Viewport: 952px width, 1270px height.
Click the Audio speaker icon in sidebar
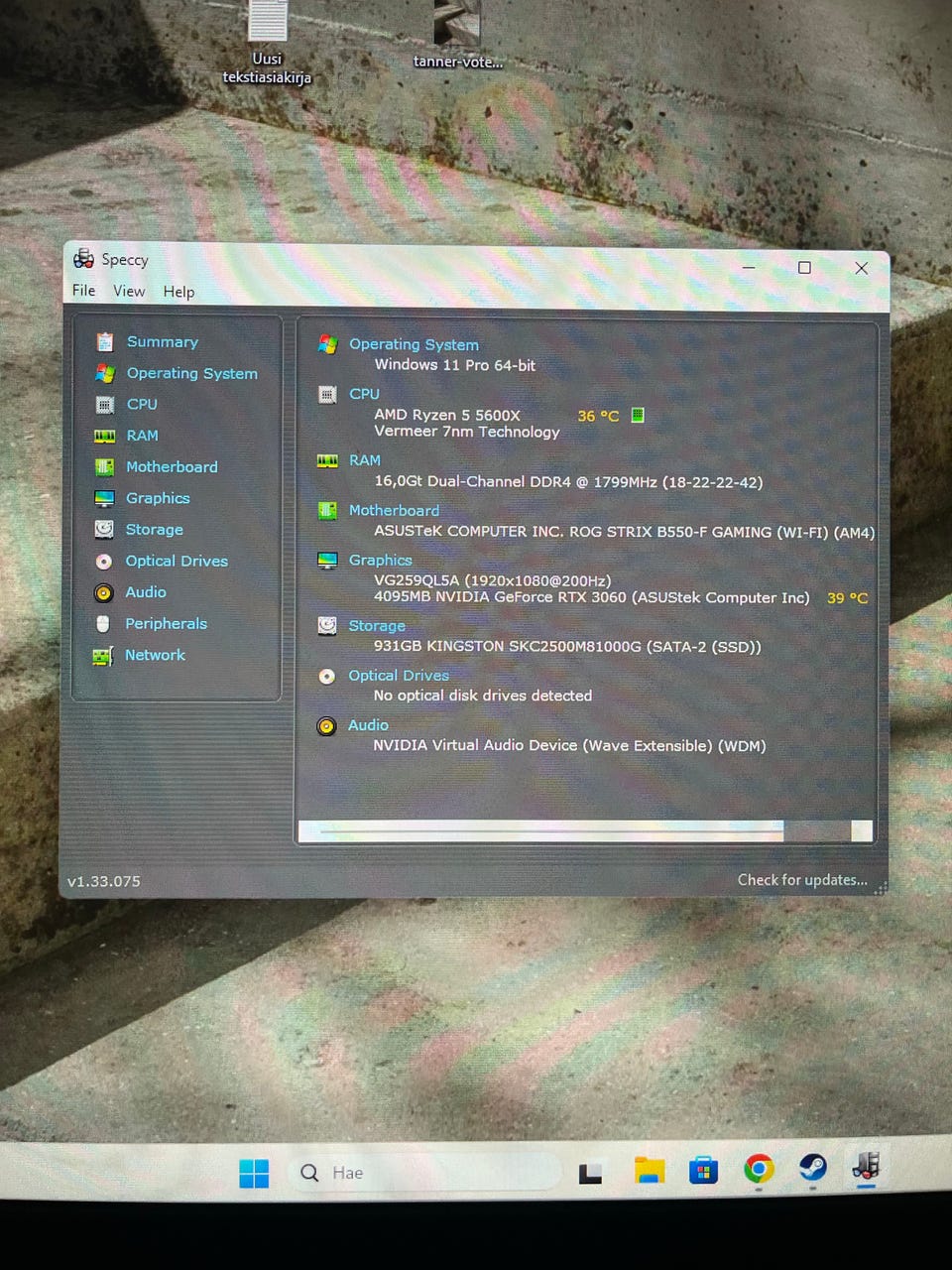tap(103, 592)
